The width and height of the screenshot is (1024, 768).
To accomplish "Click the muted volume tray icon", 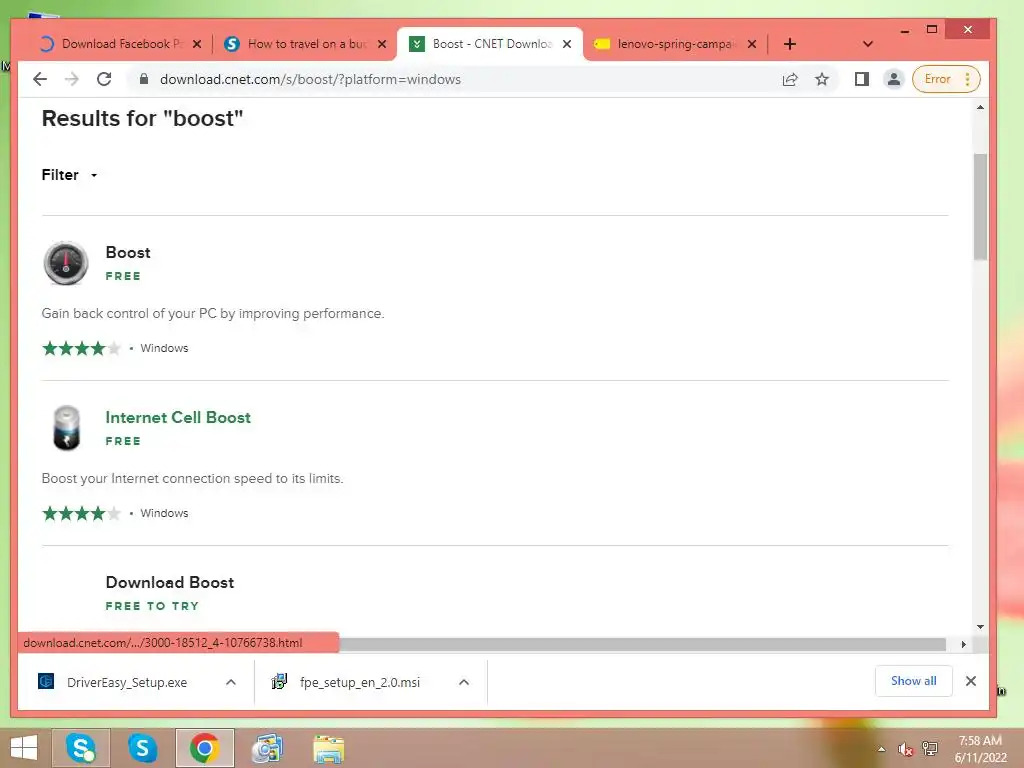I will click(x=905, y=749).
